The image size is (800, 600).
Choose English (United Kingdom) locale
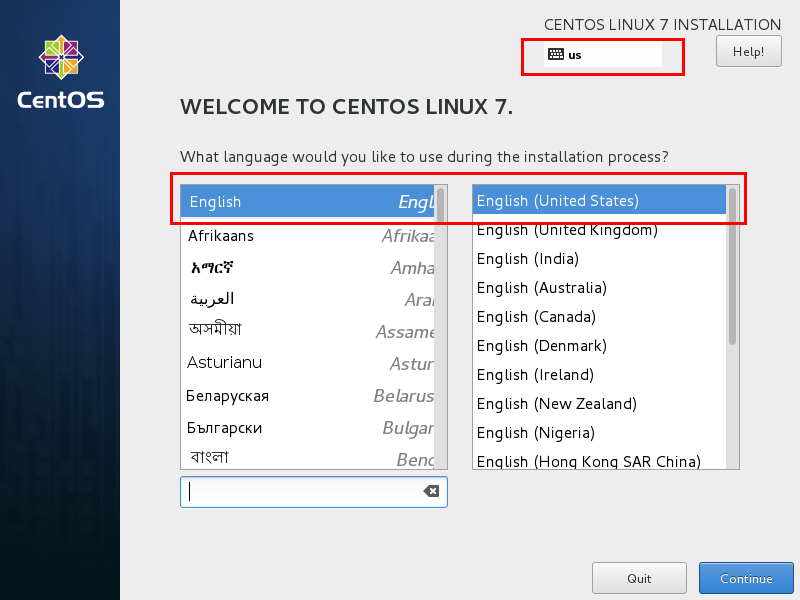pyautogui.click(x=570, y=230)
